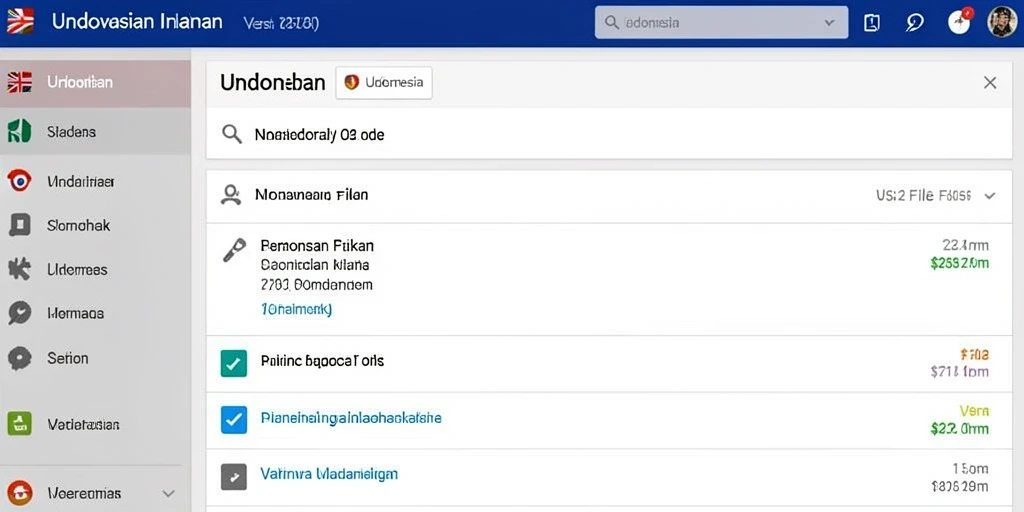1024x512 pixels.
Task: Click the flag logo in the header
Action: click(x=20, y=22)
